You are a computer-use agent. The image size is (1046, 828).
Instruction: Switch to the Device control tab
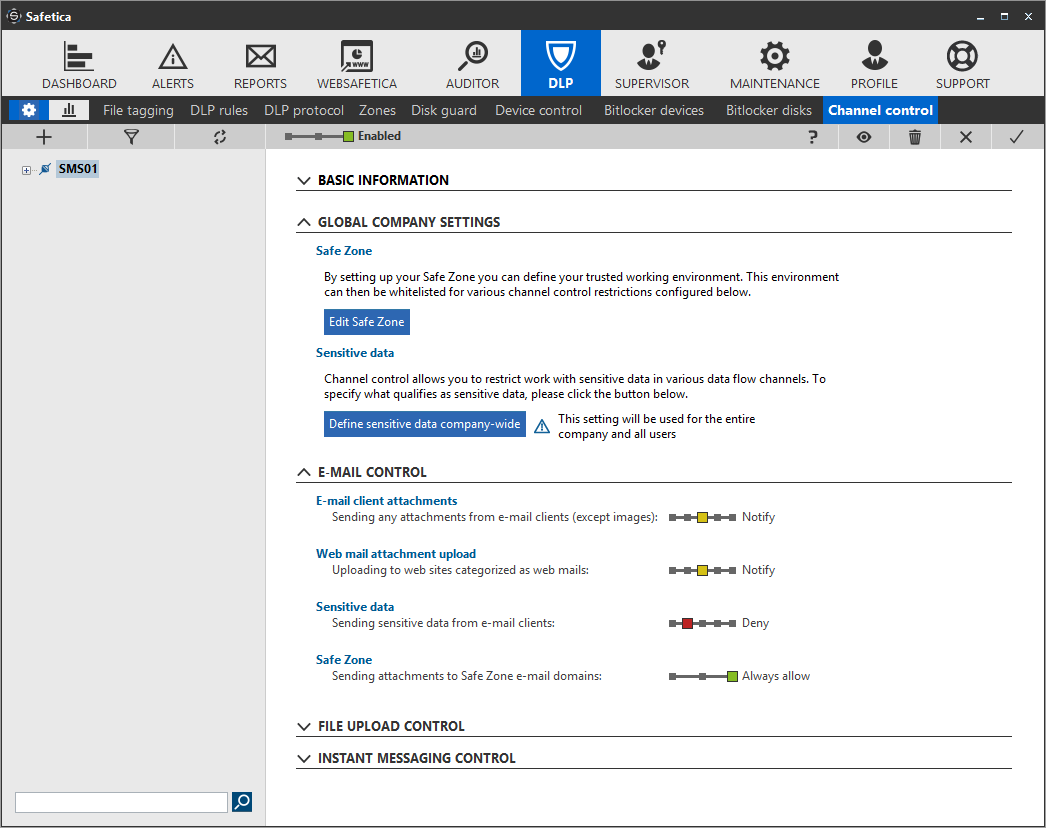coord(538,110)
